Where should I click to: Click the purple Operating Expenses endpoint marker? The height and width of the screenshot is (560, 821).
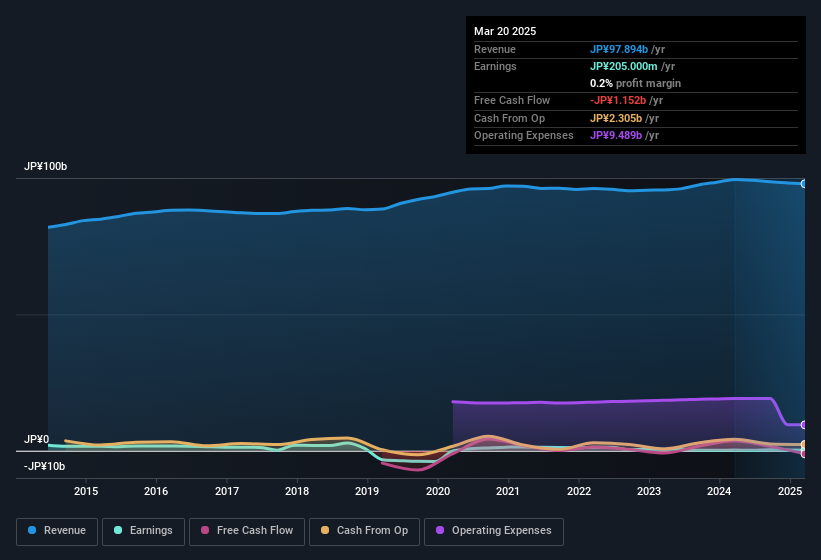[x=804, y=424]
